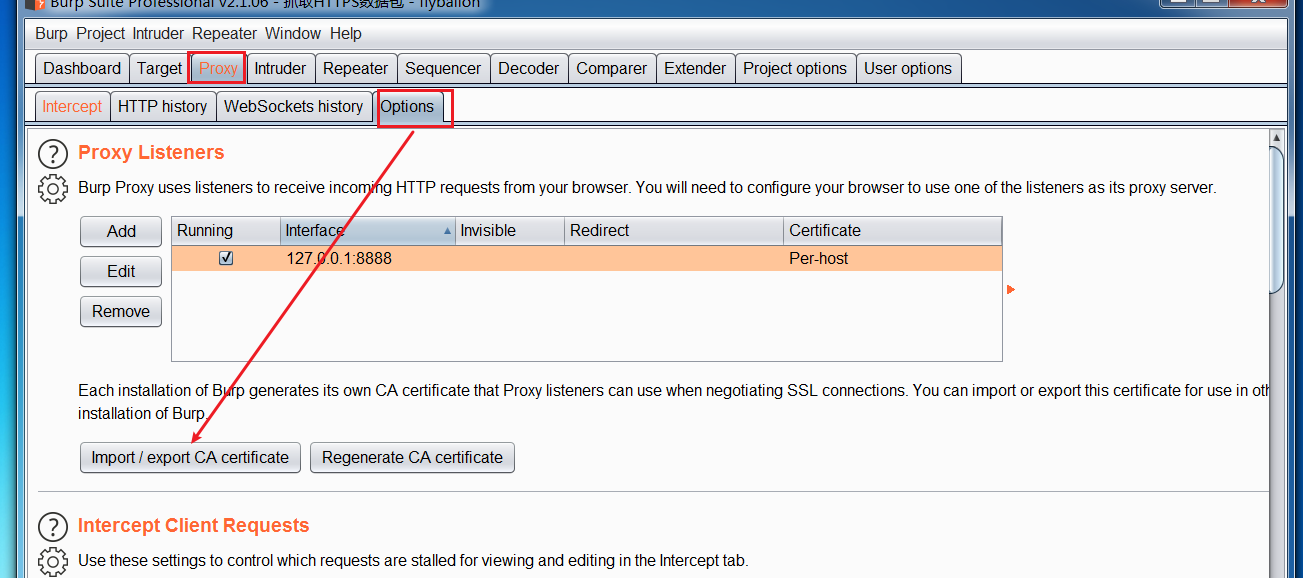Go to the Intercept sub-tab
This screenshot has width=1303, height=578.
(x=72, y=106)
